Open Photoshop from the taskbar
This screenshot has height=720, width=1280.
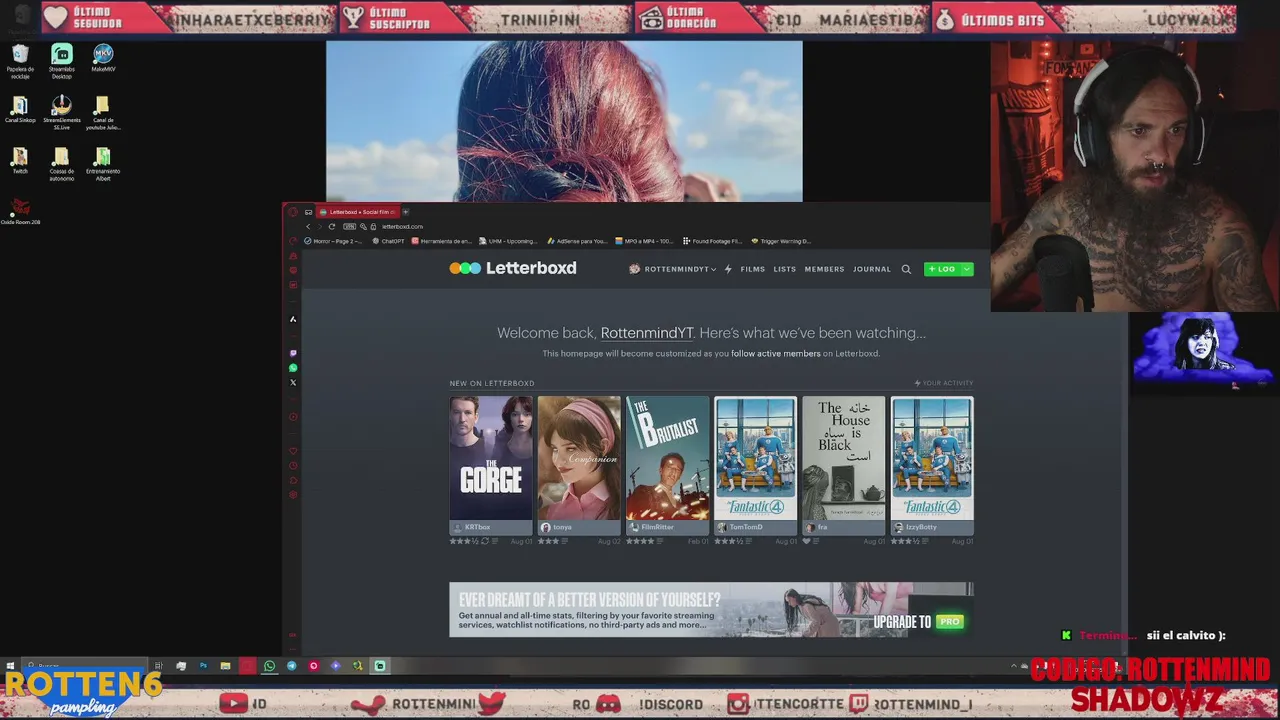pos(203,666)
